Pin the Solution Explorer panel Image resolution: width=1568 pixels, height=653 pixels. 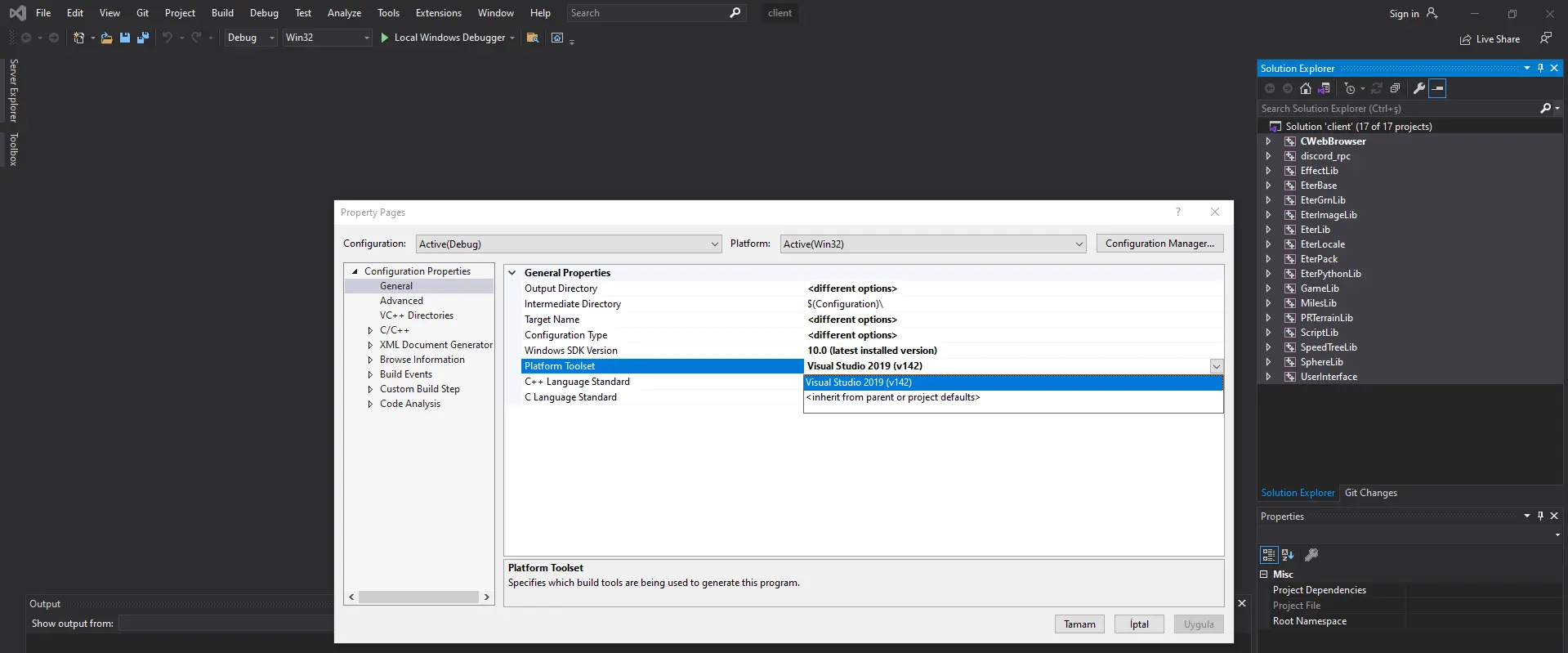pos(1540,69)
